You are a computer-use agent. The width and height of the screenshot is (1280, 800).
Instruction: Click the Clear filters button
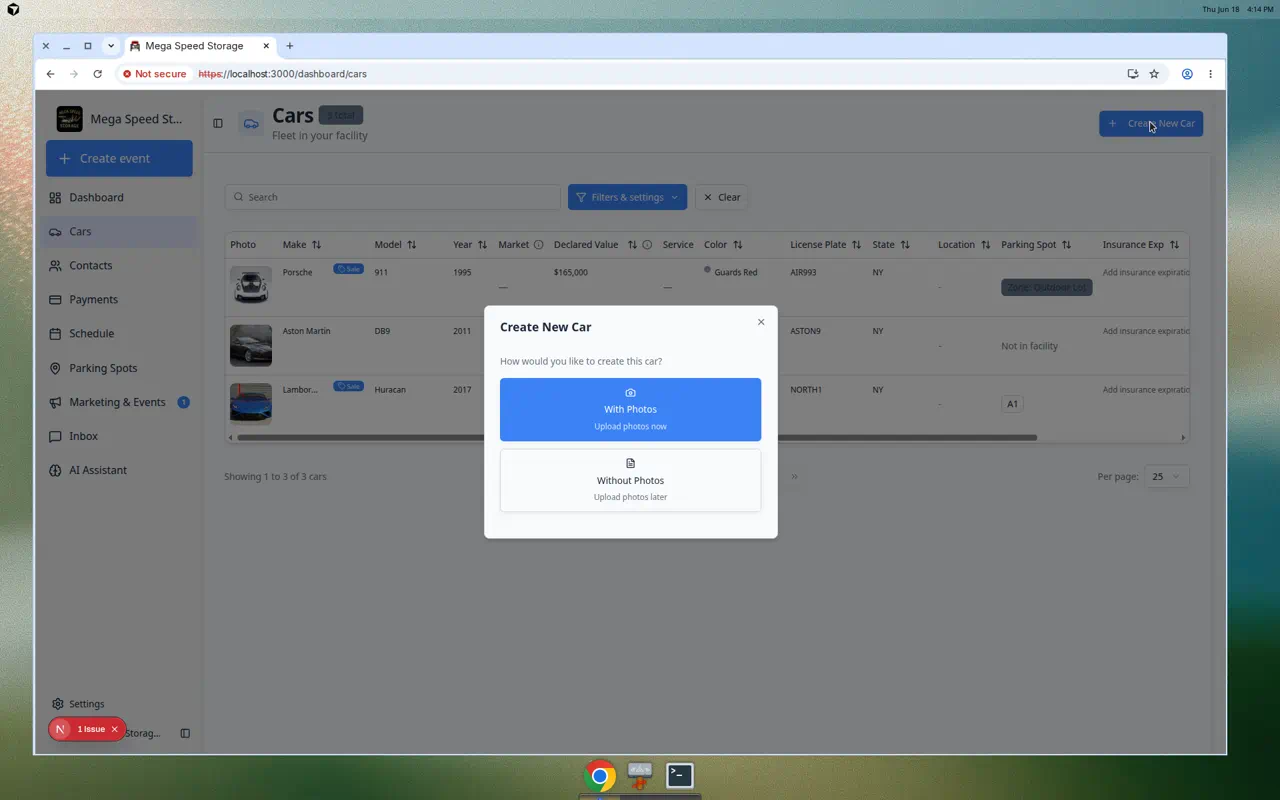click(x=721, y=197)
